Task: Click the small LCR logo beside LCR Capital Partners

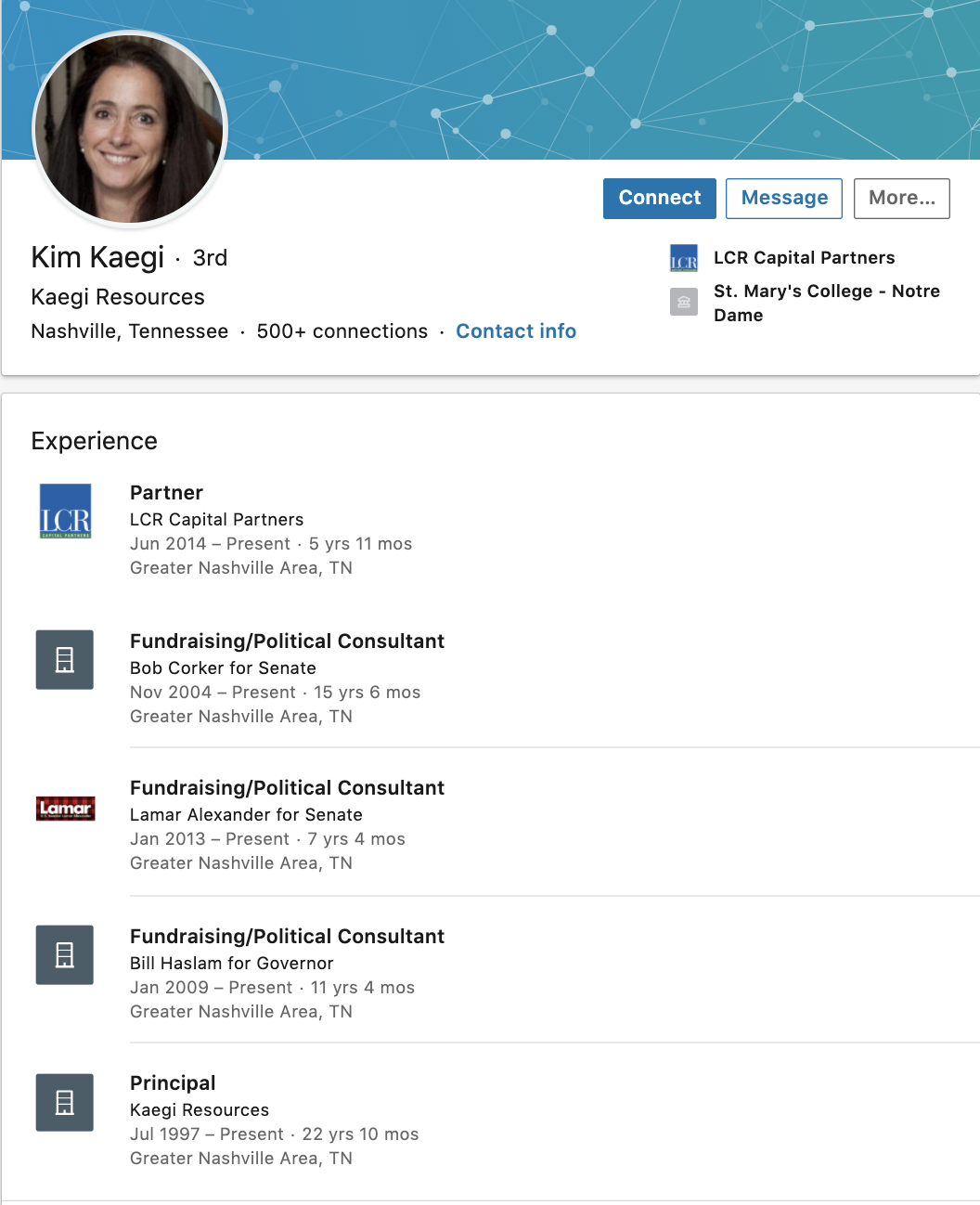Action: [x=684, y=258]
